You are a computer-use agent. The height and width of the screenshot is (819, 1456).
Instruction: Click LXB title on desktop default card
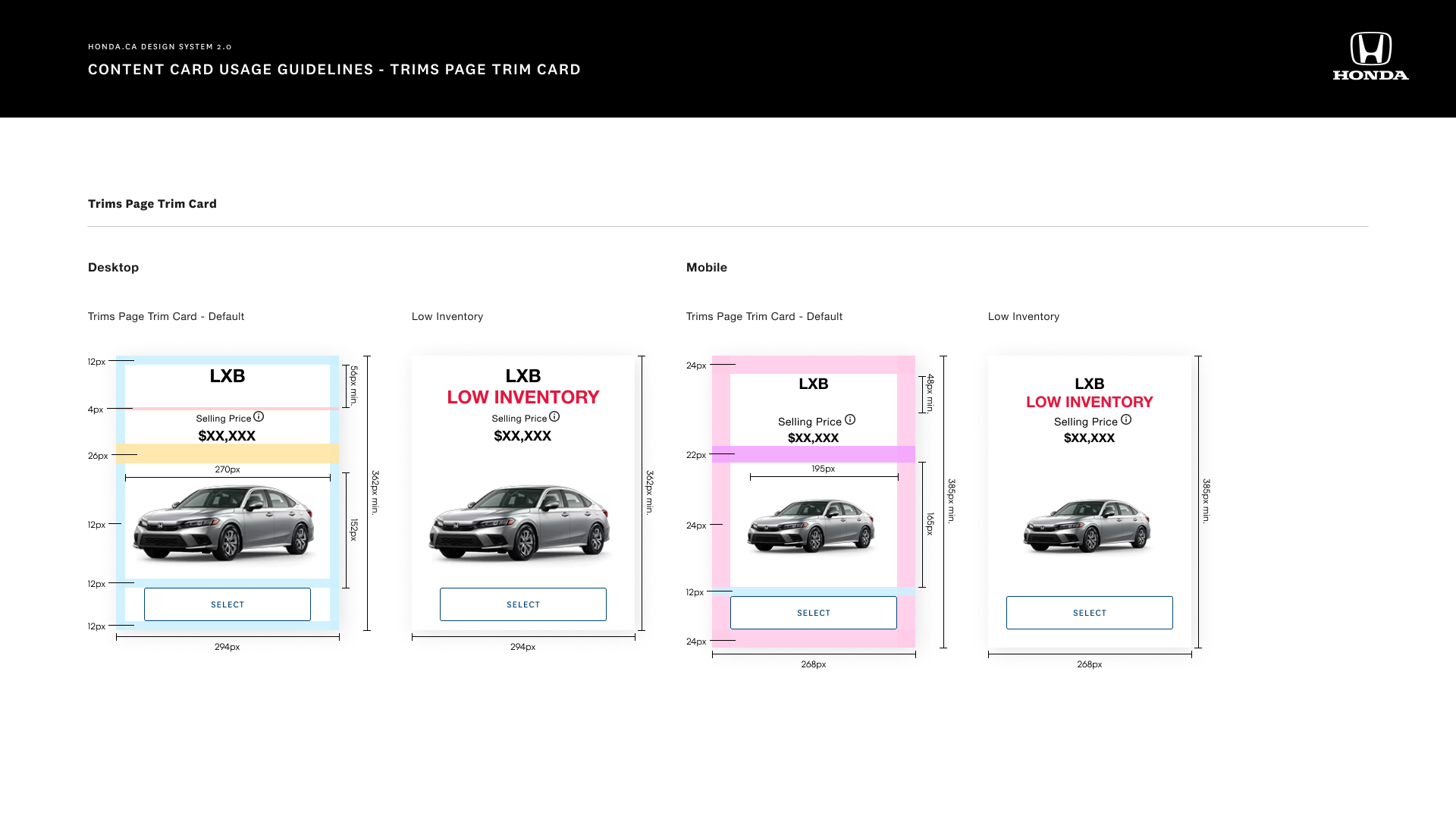coord(227,376)
